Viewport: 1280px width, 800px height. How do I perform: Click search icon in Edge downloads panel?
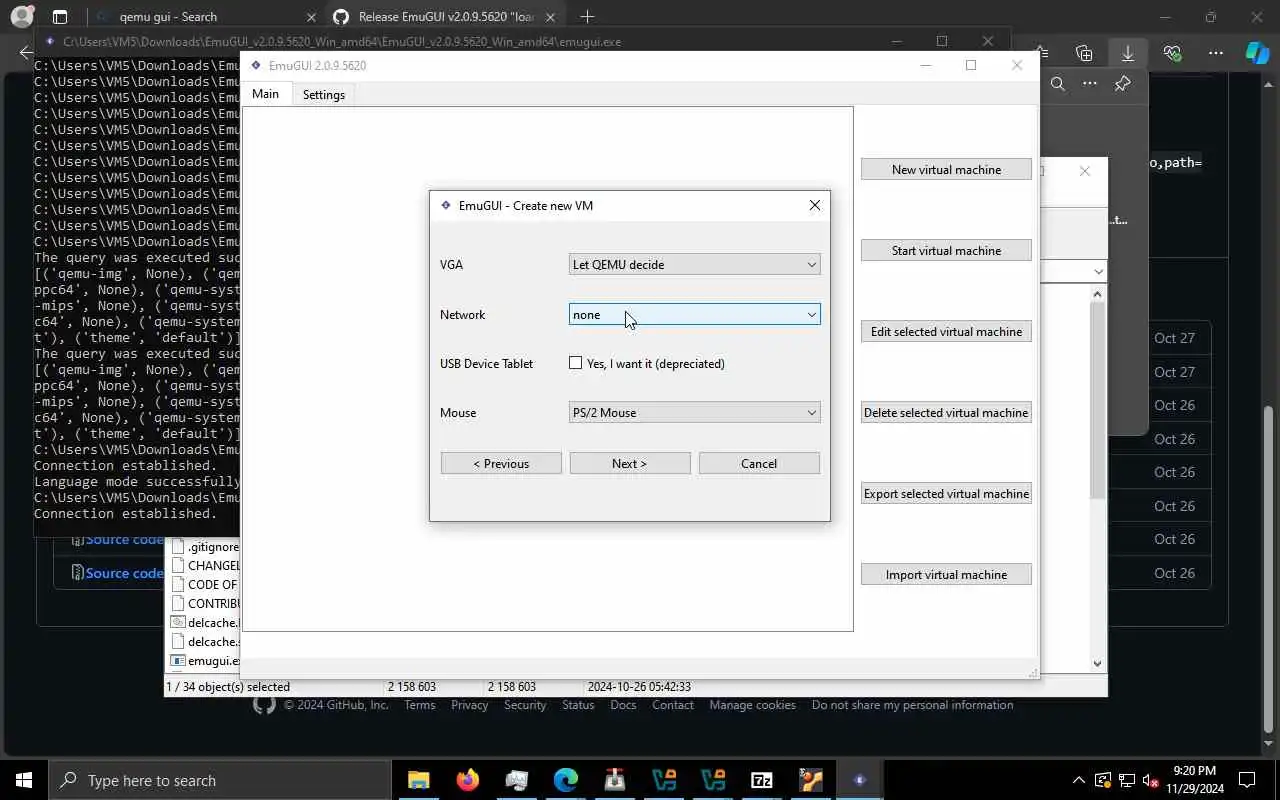(1057, 84)
